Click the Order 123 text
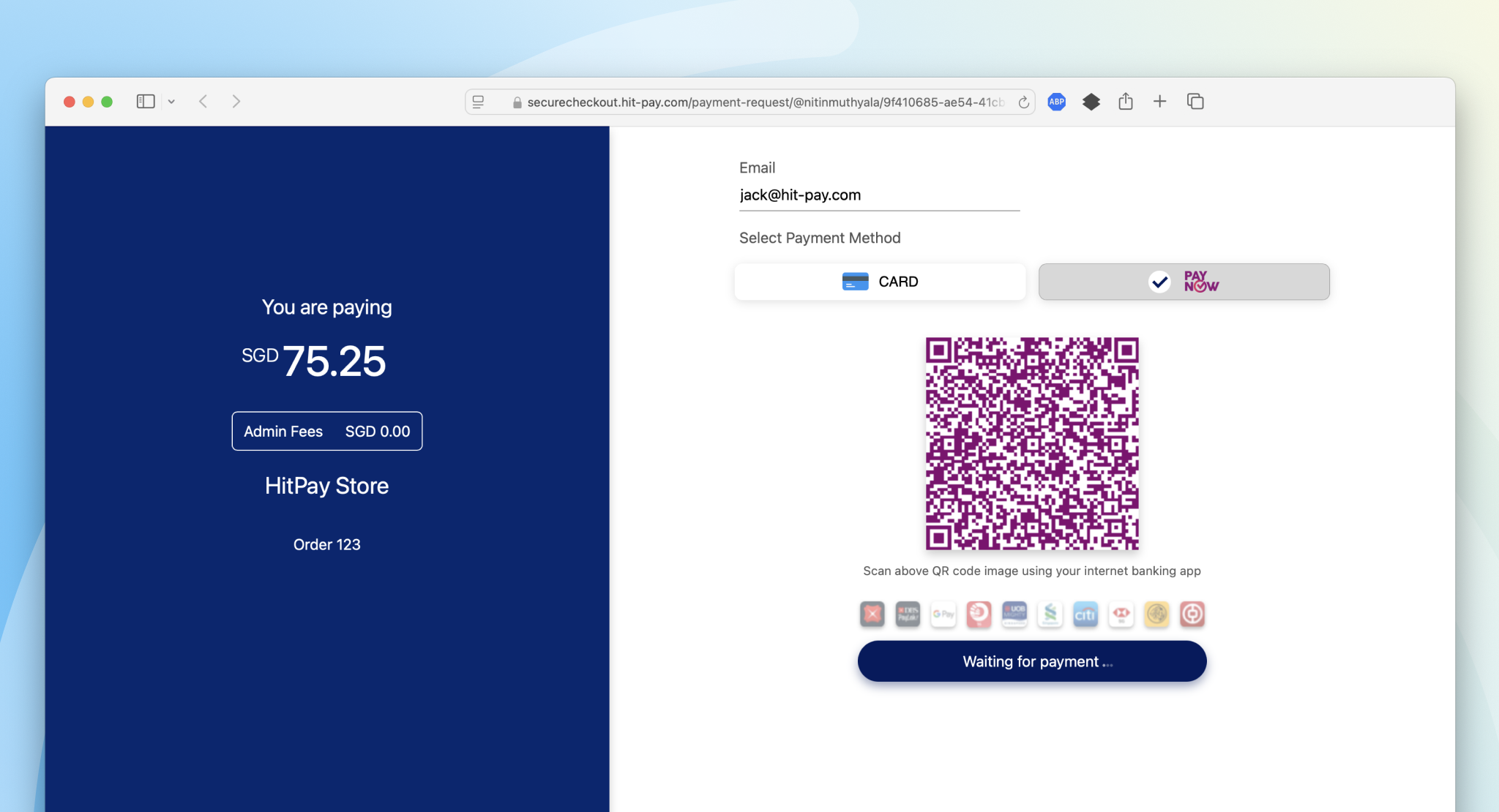Viewport: 1499px width, 812px height. tap(326, 544)
